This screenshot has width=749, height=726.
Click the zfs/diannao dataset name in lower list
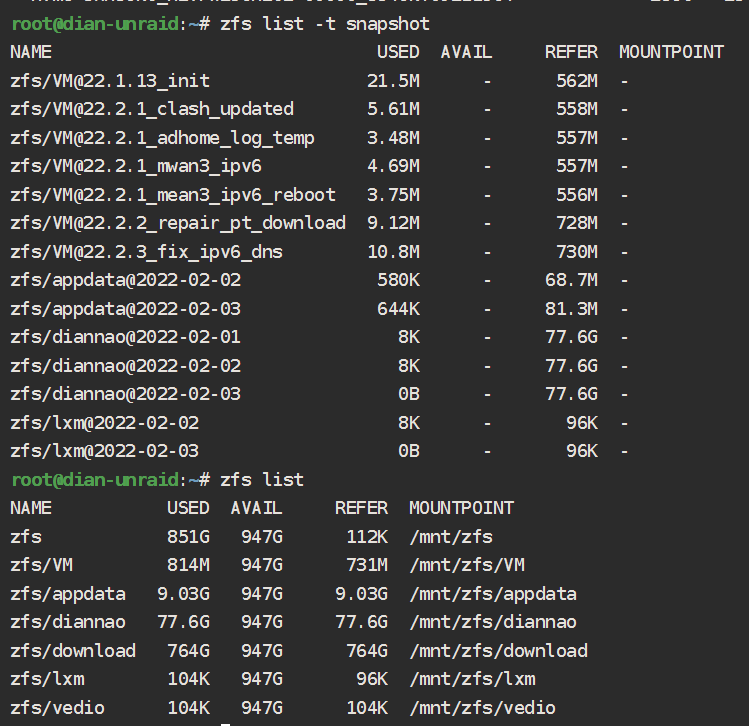tap(68, 622)
